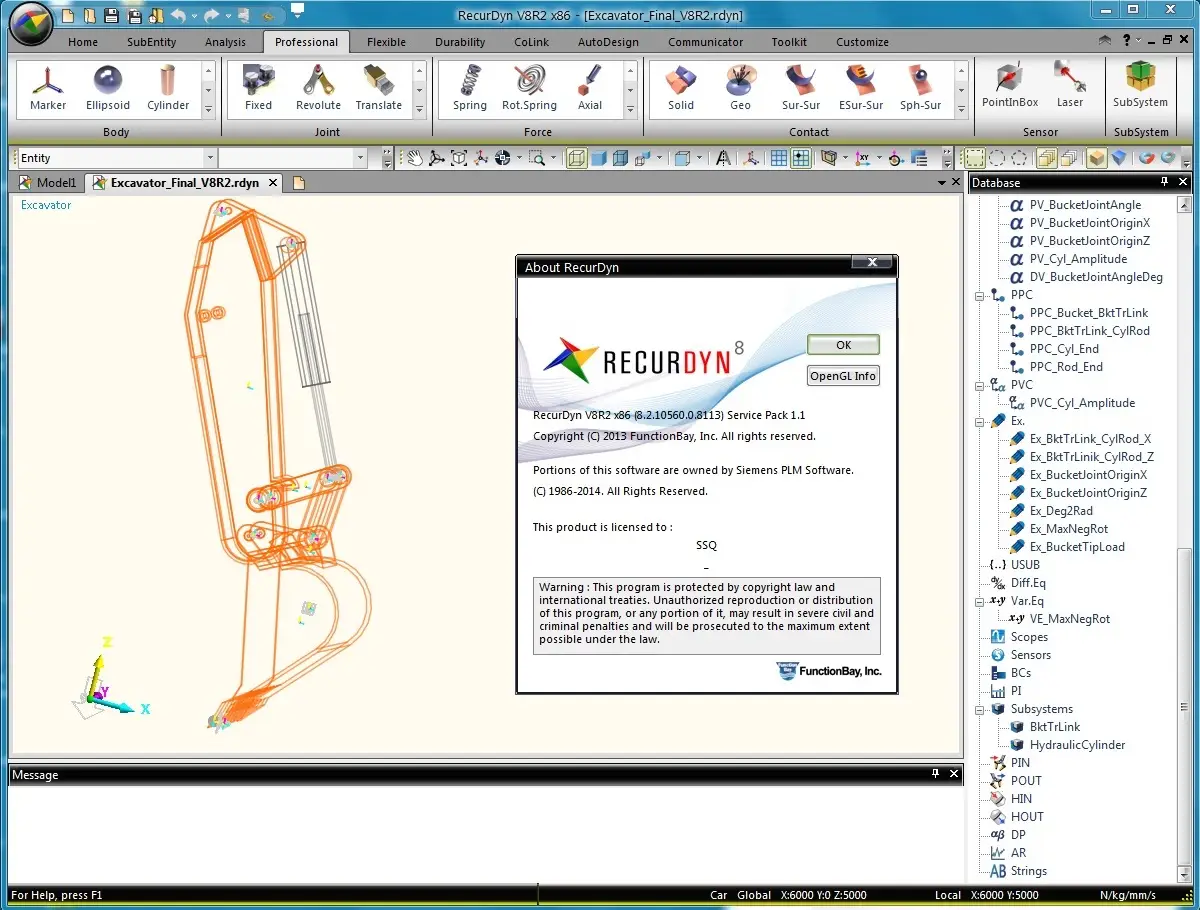Image resolution: width=1200 pixels, height=910 pixels.
Task: Select VE_MaxNegRot in the Database tree
Action: click(x=1070, y=619)
